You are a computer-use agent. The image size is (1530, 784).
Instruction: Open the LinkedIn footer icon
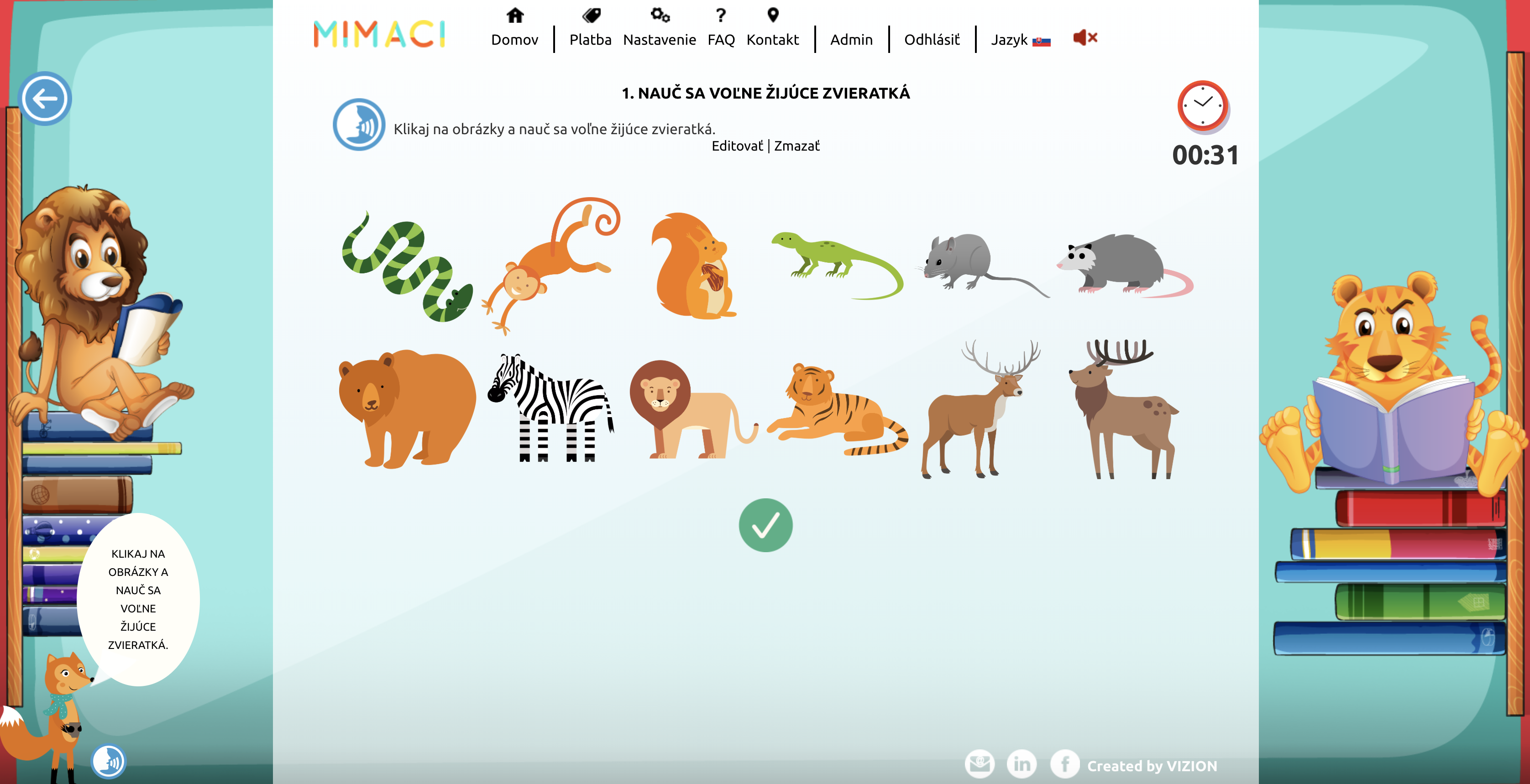pyautogui.click(x=1022, y=764)
